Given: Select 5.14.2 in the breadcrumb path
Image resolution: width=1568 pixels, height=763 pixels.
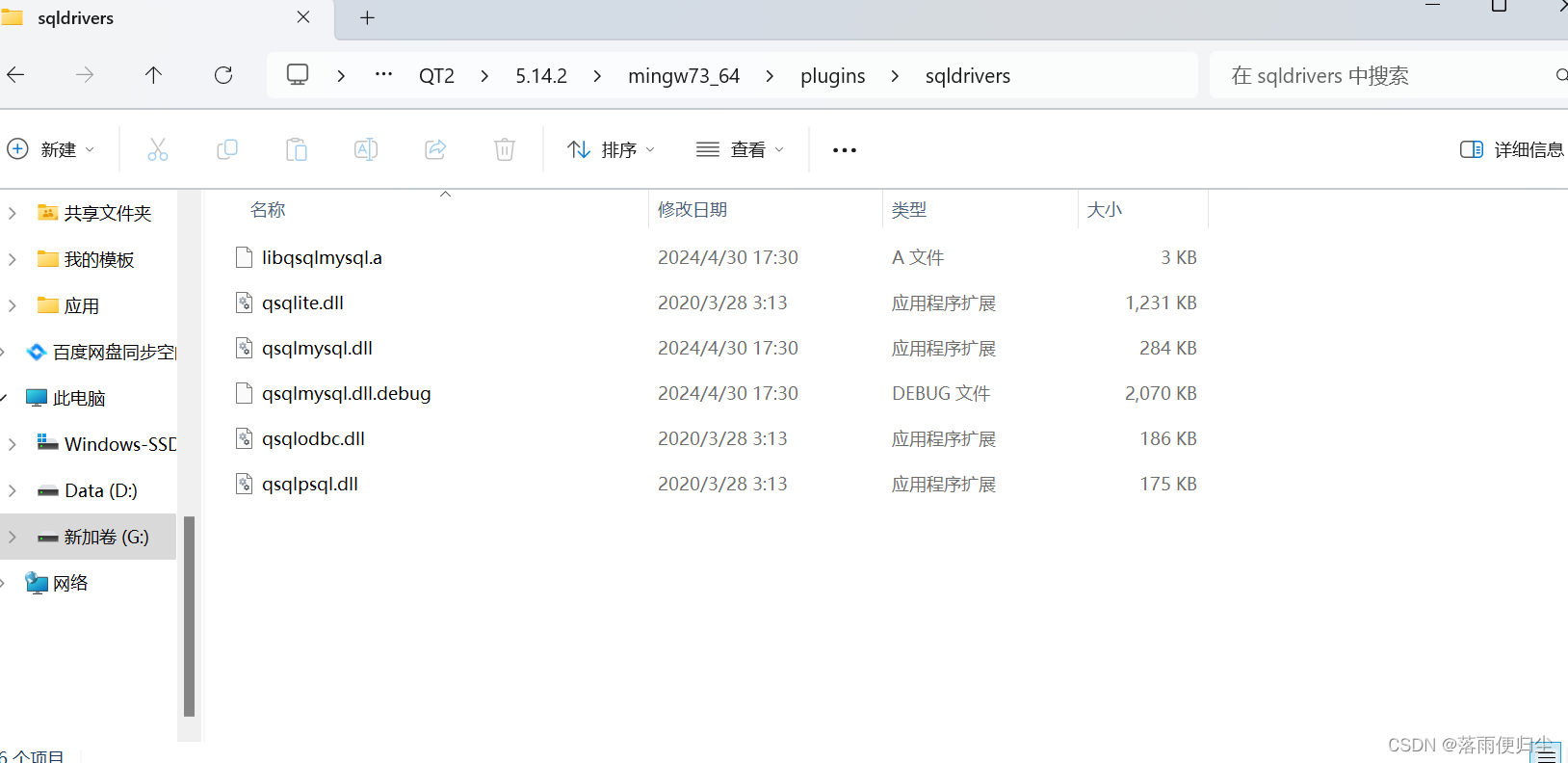Looking at the screenshot, I should tap(541, 75).
